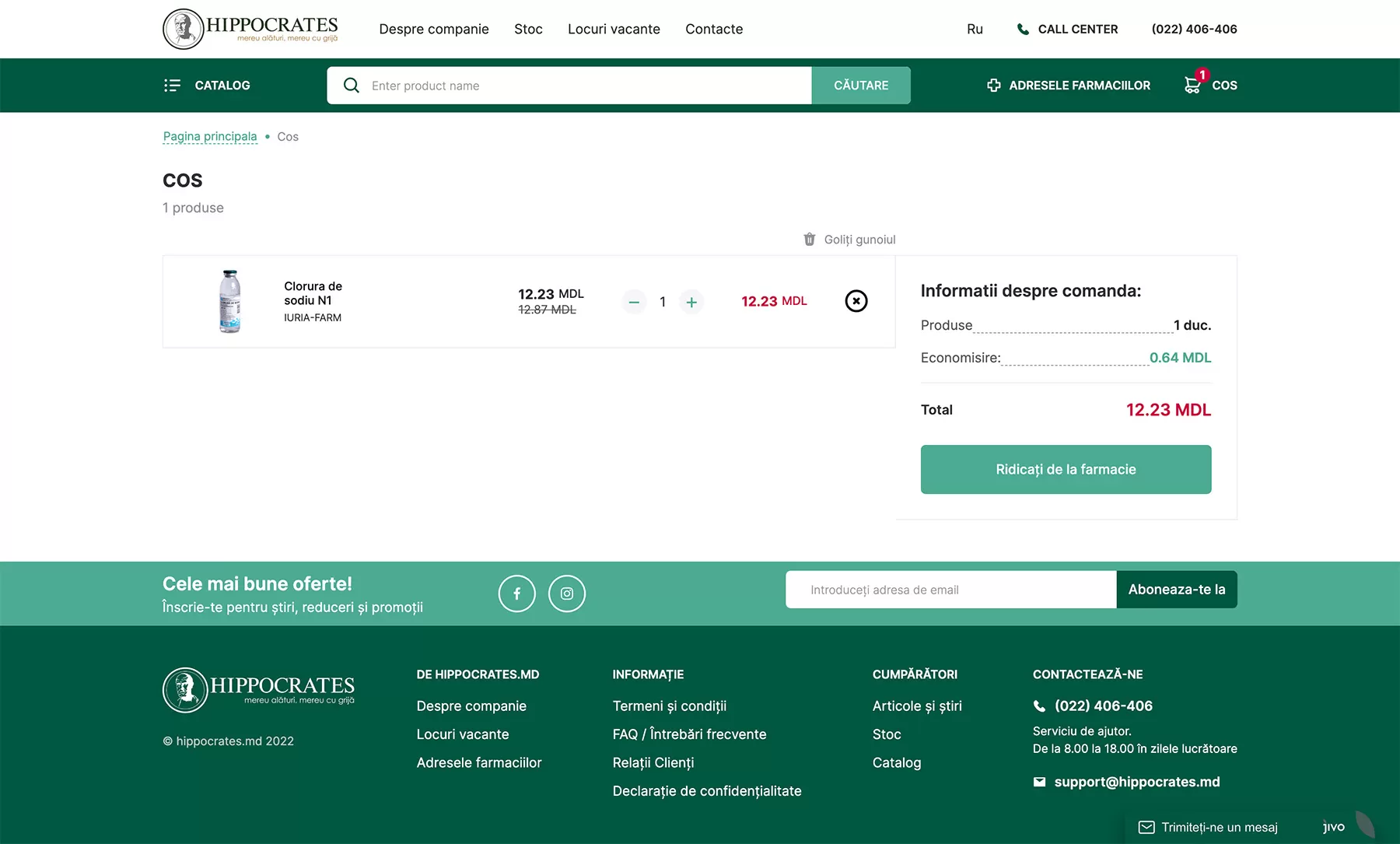Open the Instagram social icon
The width and height of the screenshot is (1400, 844).
click(x=567, y=594)
